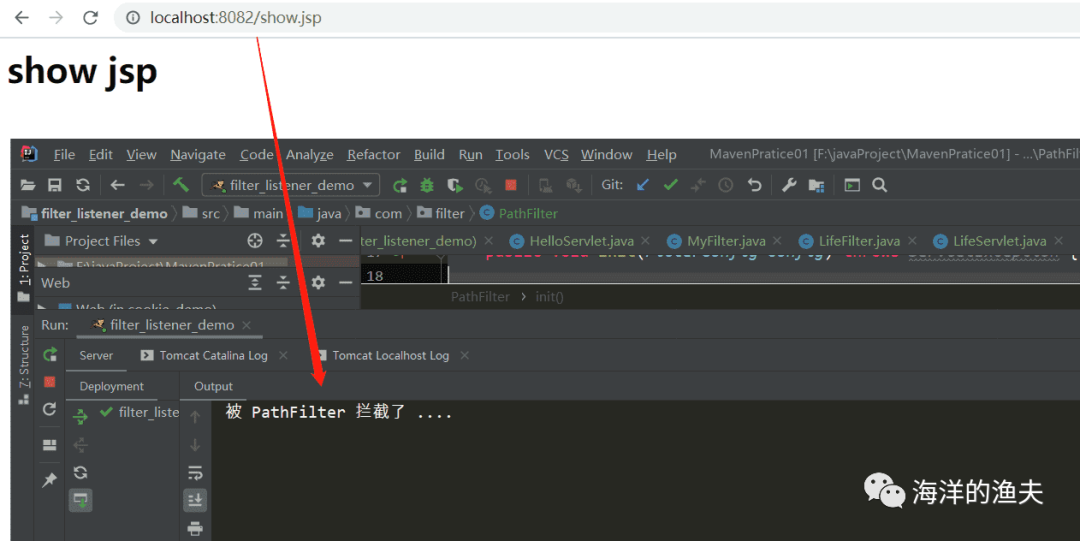Open the View menu
1080x541 pixels.
tap(141, 154)
